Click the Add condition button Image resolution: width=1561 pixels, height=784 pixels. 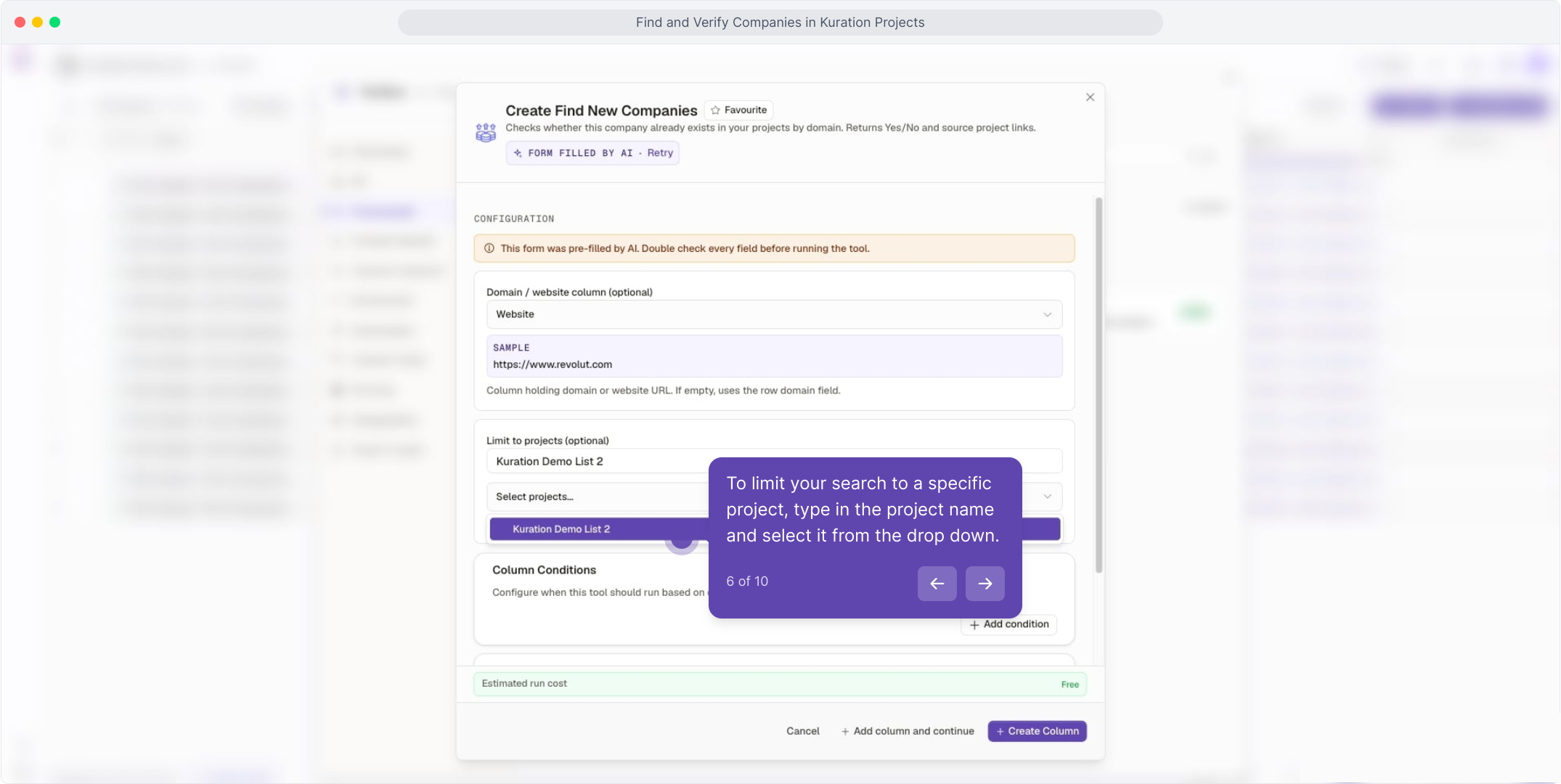(x=1009, y=625)
